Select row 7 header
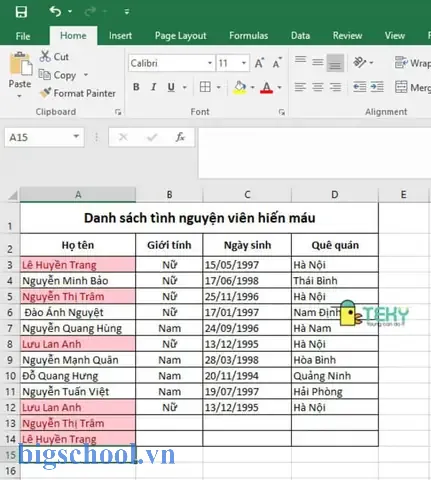The height and width of the screenshot is (480, 431). [x=10, y=328]
